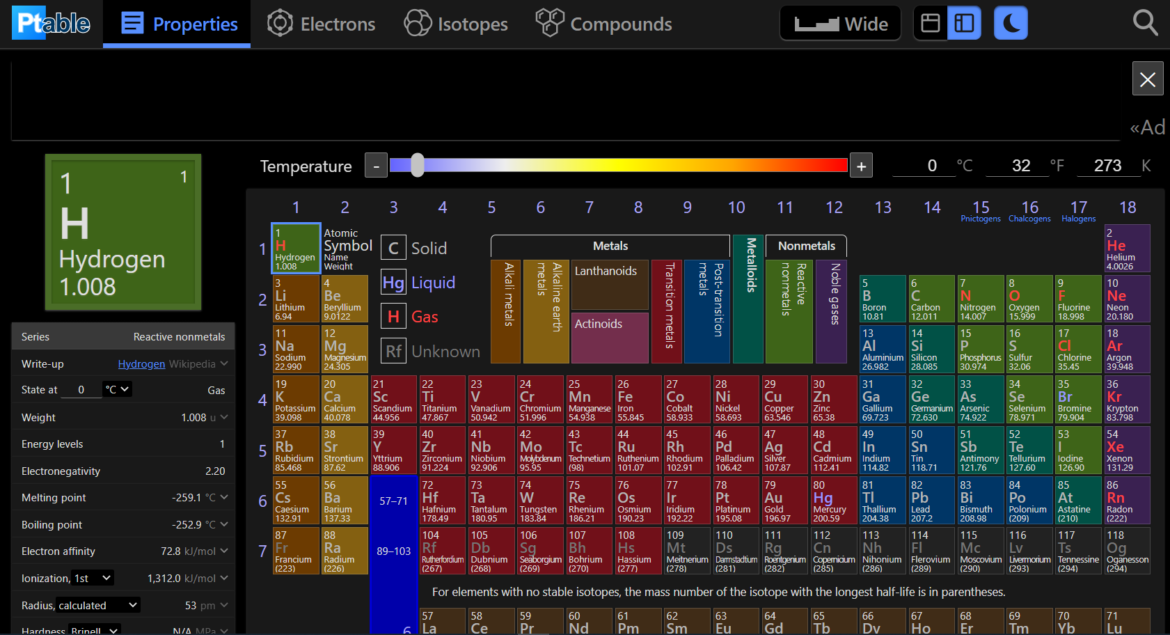Open the search magnifier

[x=1144, y=21]
